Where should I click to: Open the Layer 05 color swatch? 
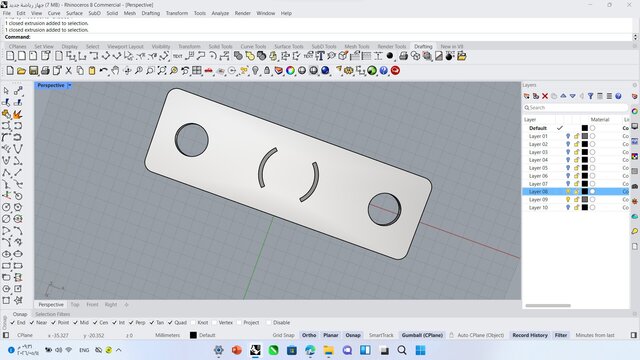(585, 168)
